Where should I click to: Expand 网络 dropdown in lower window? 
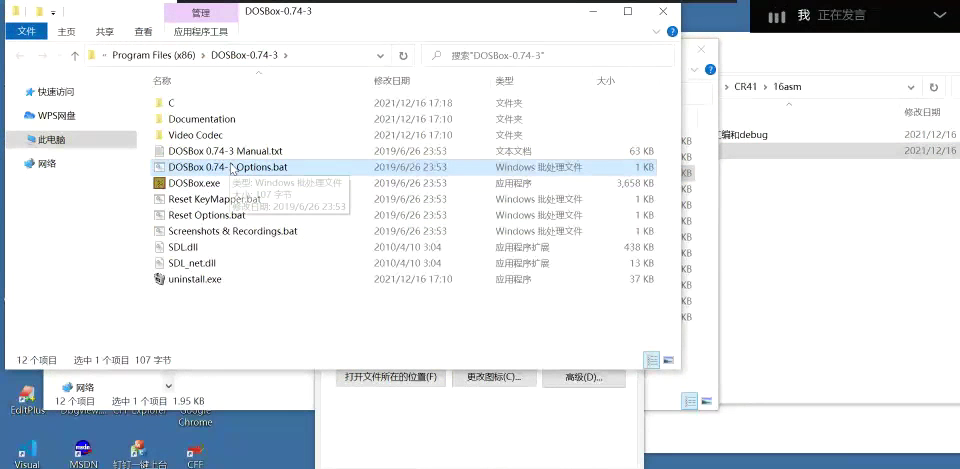(x=169, y=386)
